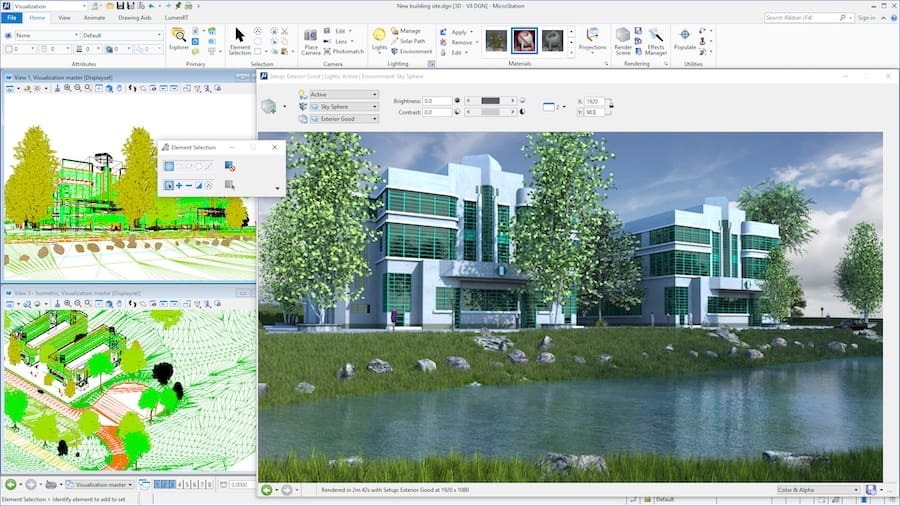Screen dimensions: 900x506
Task: Click Remove in Materials group
Action: click(461, 42)
